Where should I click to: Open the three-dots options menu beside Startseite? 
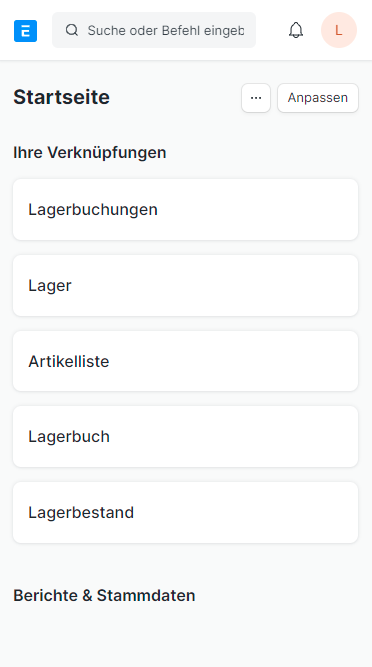(256, 98)
